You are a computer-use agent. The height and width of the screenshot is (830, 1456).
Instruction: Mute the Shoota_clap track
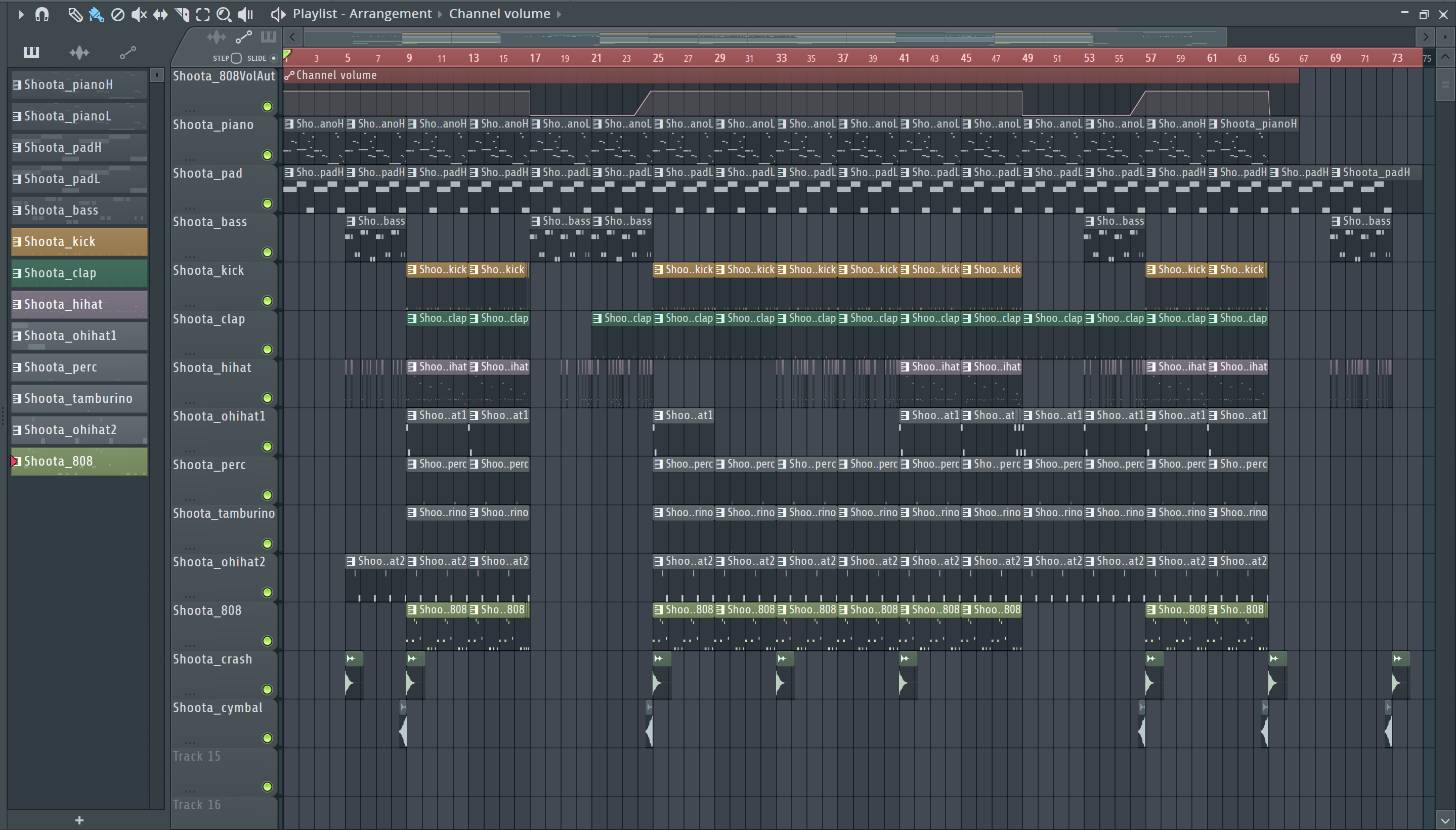267,349
